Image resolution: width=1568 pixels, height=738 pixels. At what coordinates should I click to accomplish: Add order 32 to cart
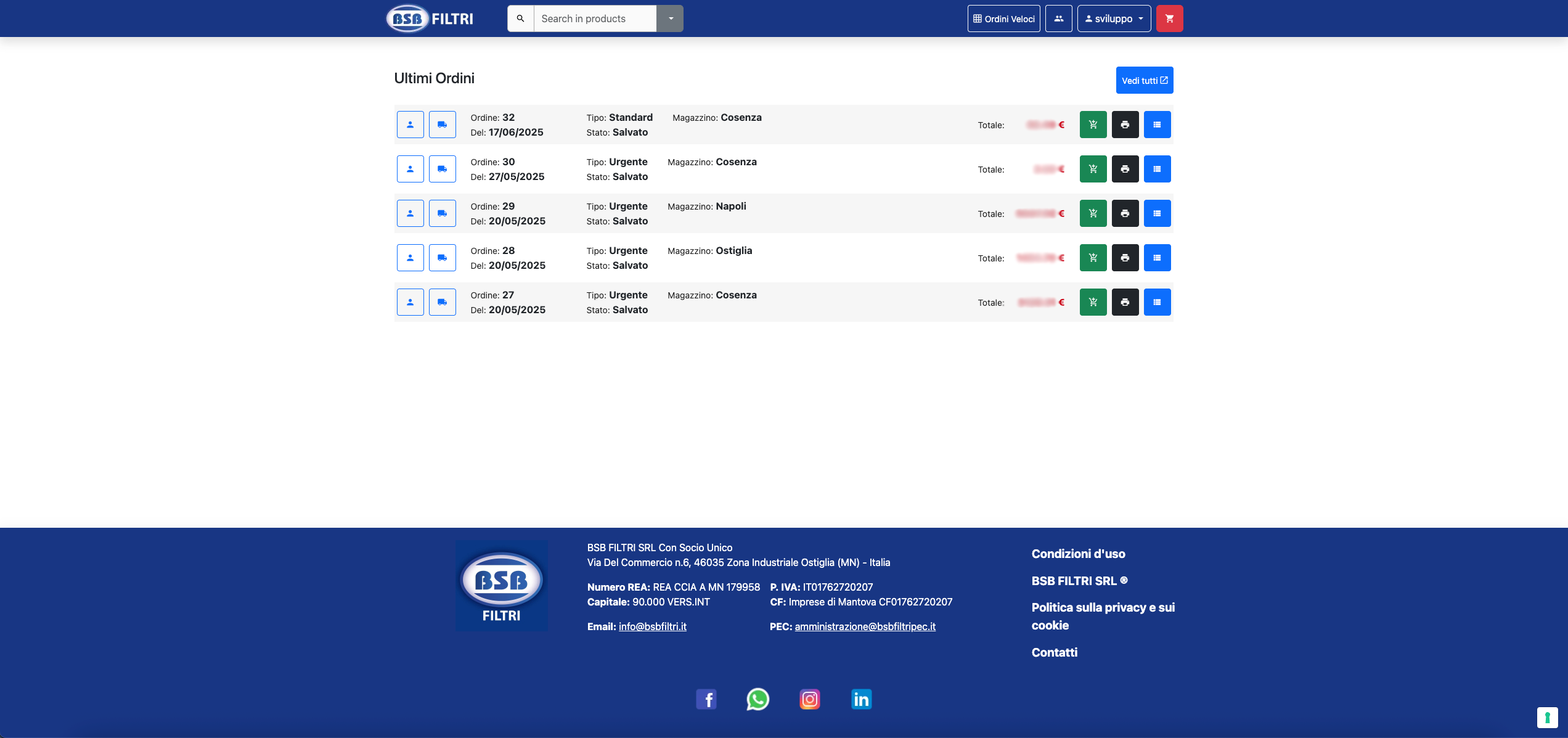(x=1093, y=125)
